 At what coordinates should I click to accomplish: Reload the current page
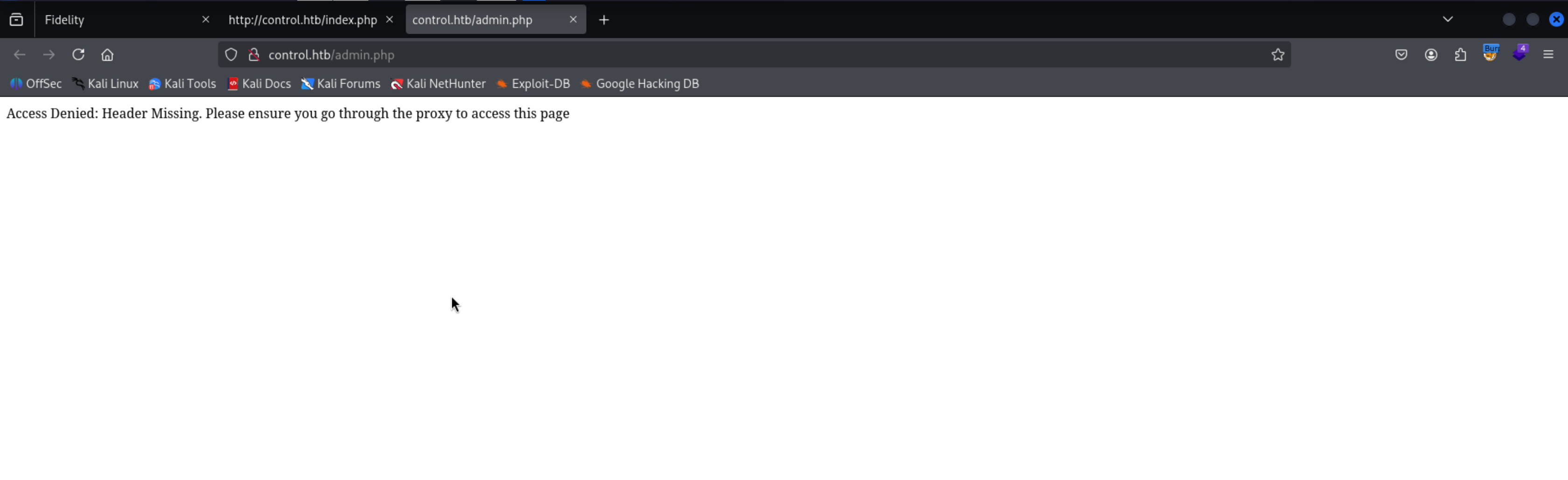pos(78,55)
